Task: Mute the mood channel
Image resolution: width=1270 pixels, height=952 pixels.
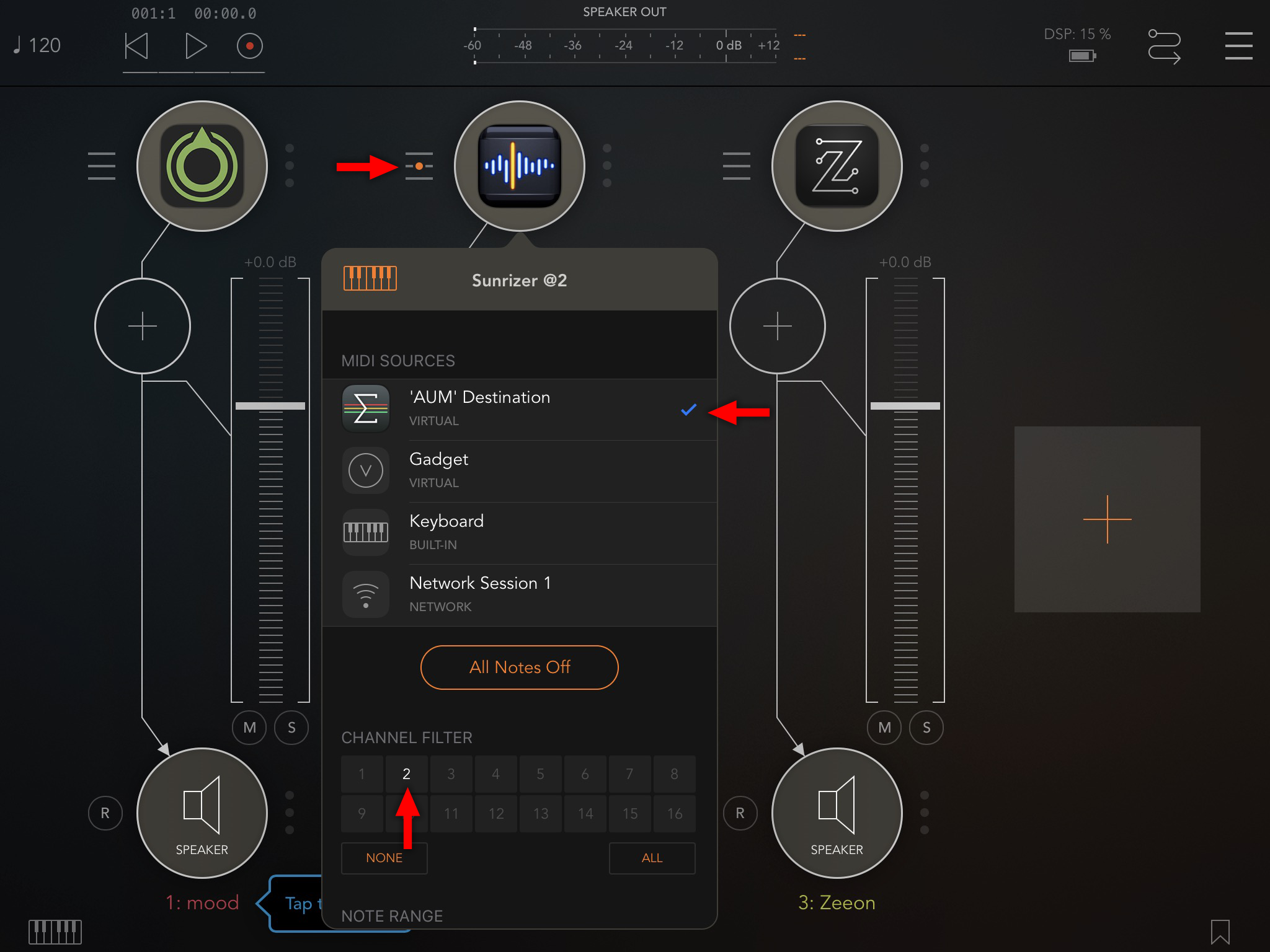Action: [249, 728]
